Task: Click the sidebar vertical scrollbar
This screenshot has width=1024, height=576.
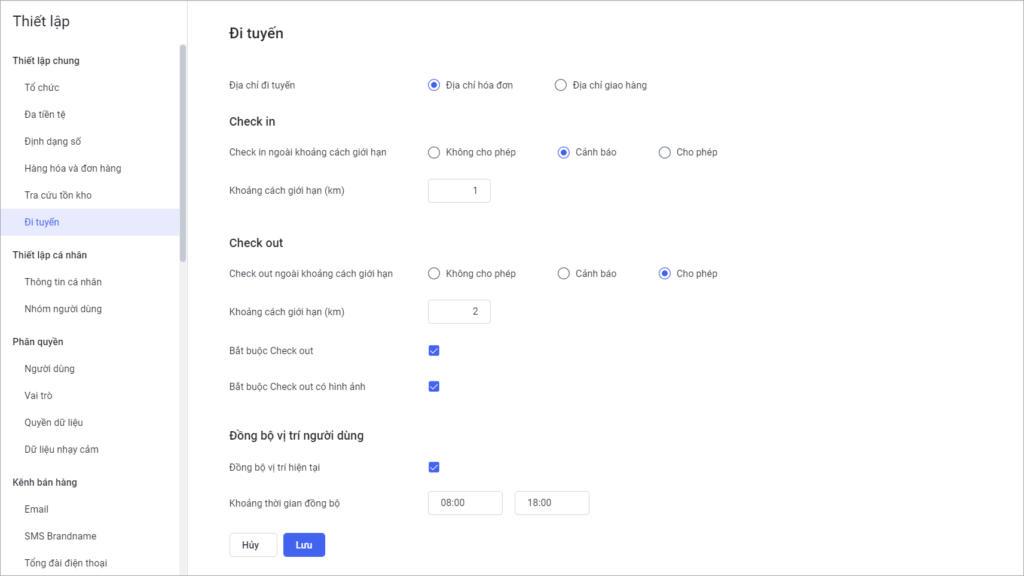Action: pyautogui.click(x=183, y=153)
